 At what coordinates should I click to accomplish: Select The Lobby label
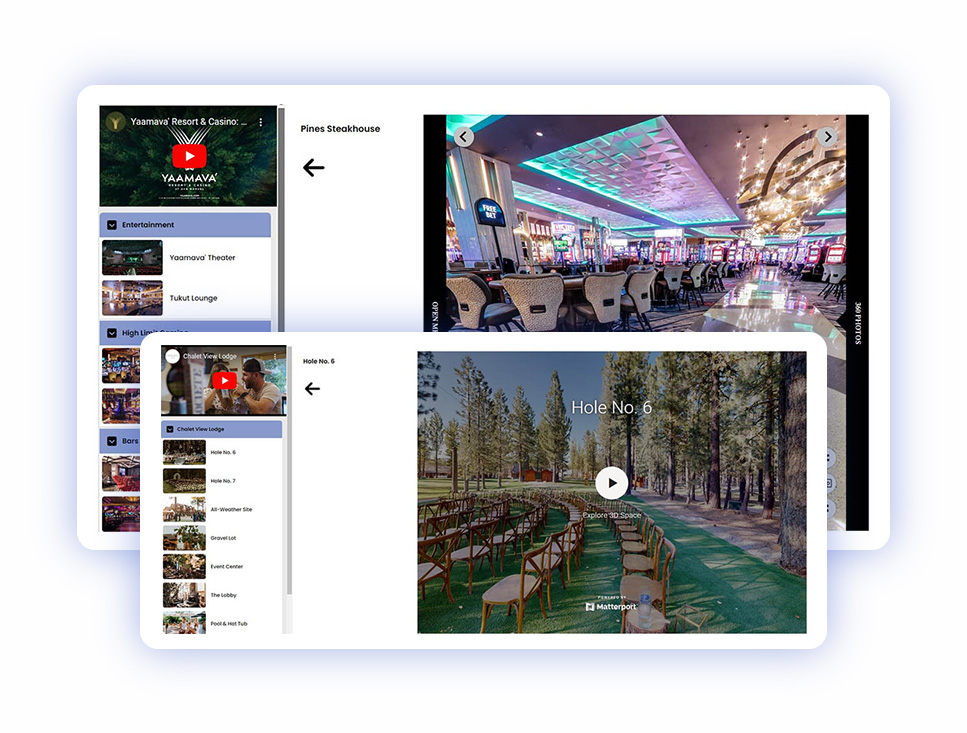click(223, 596)
